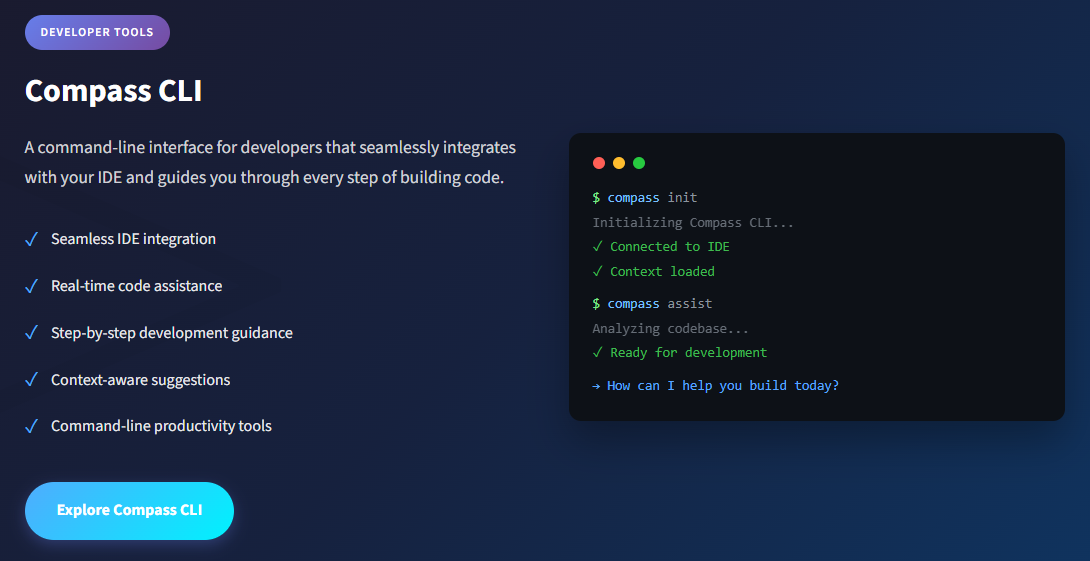Click the Developer Tools badge

tap(97, 32)
